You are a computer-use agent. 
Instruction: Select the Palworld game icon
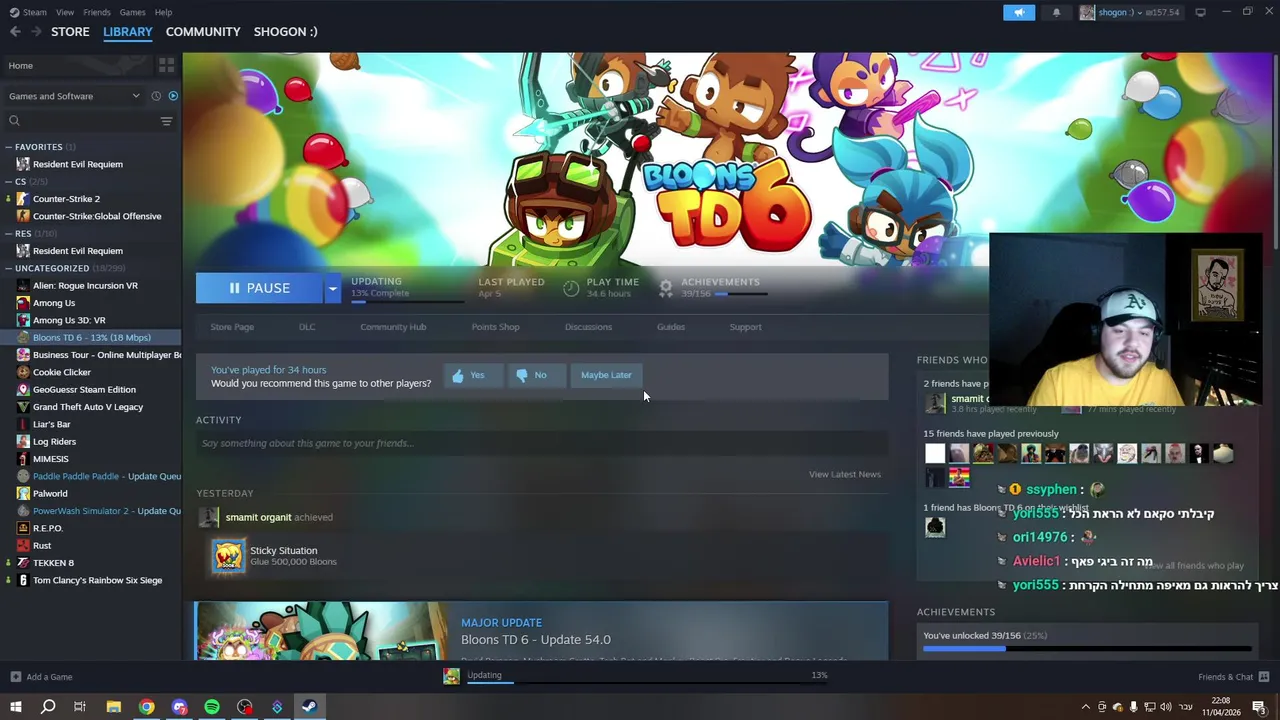coord(23,493)
